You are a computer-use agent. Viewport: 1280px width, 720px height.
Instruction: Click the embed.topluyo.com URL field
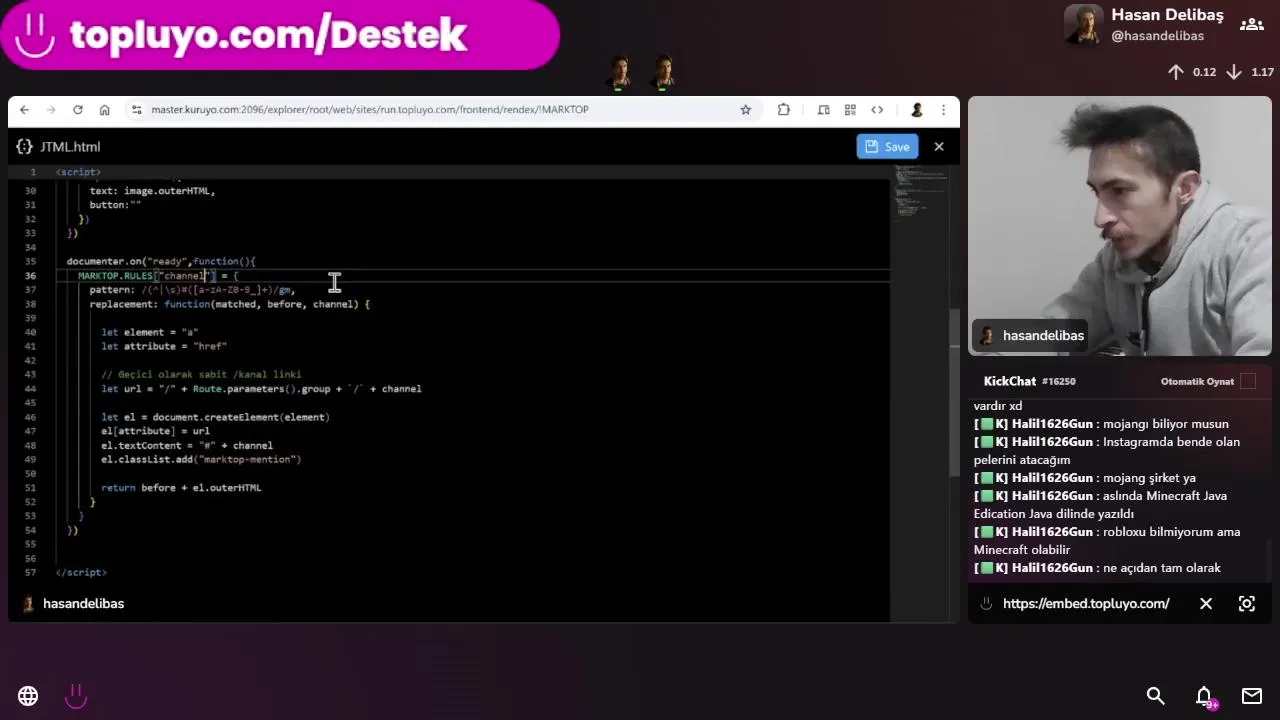click(x=1086, y=604)
